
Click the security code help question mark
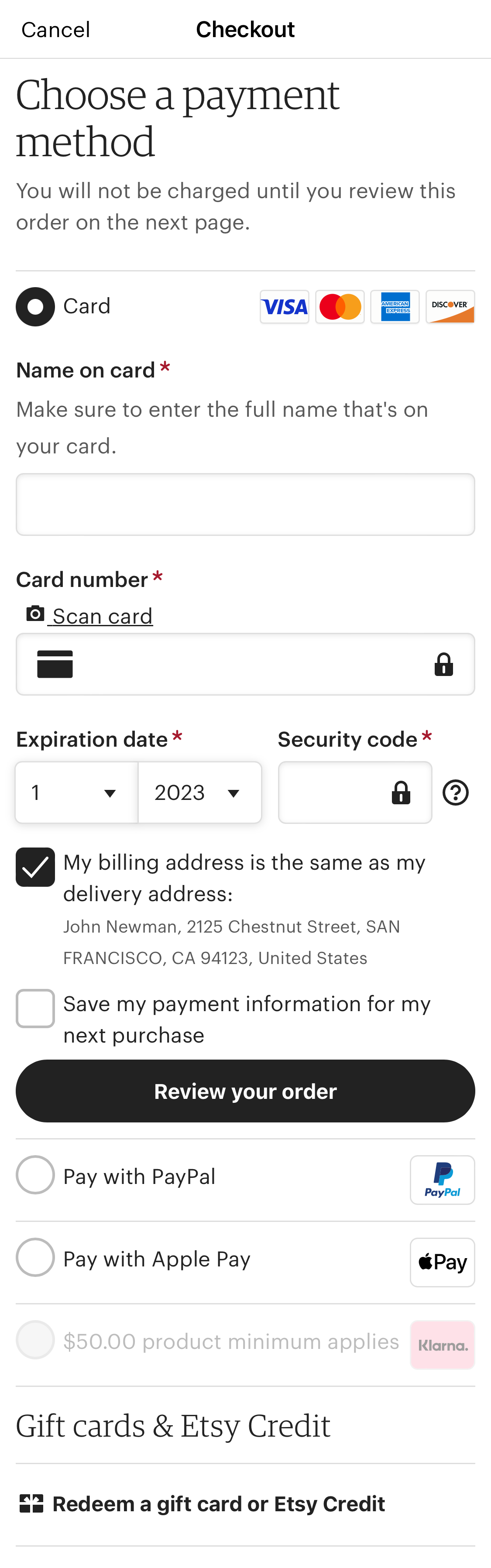455,792
